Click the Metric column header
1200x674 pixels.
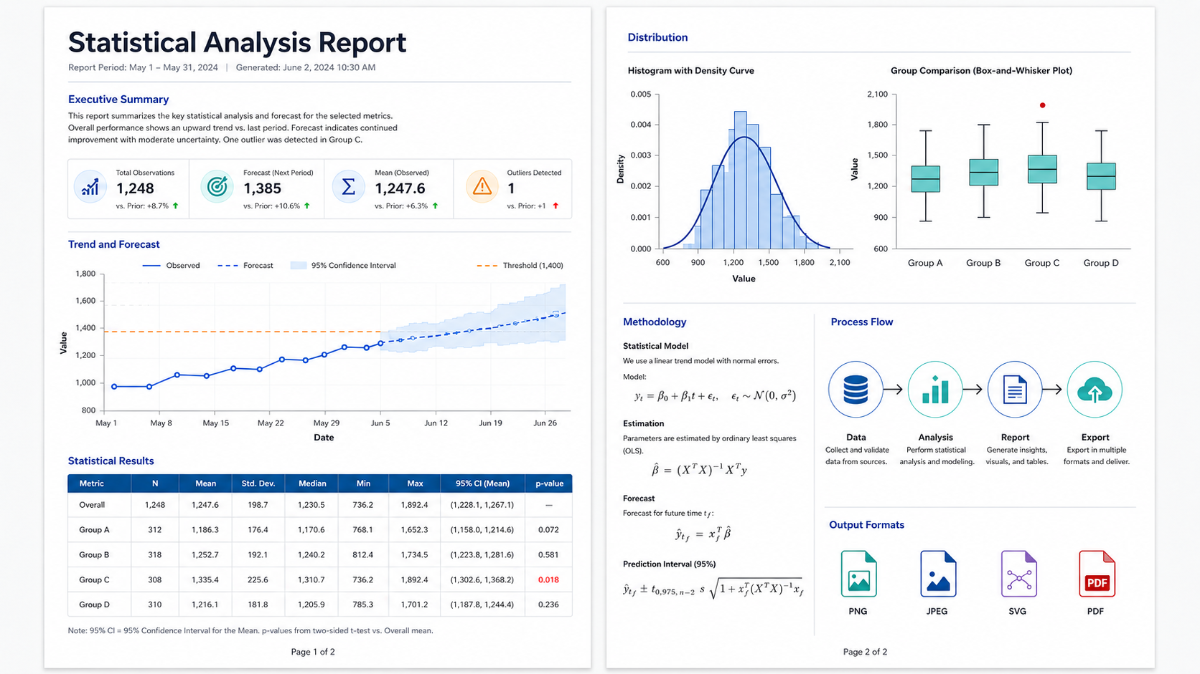pyautogui.click(x=92, y=483)
